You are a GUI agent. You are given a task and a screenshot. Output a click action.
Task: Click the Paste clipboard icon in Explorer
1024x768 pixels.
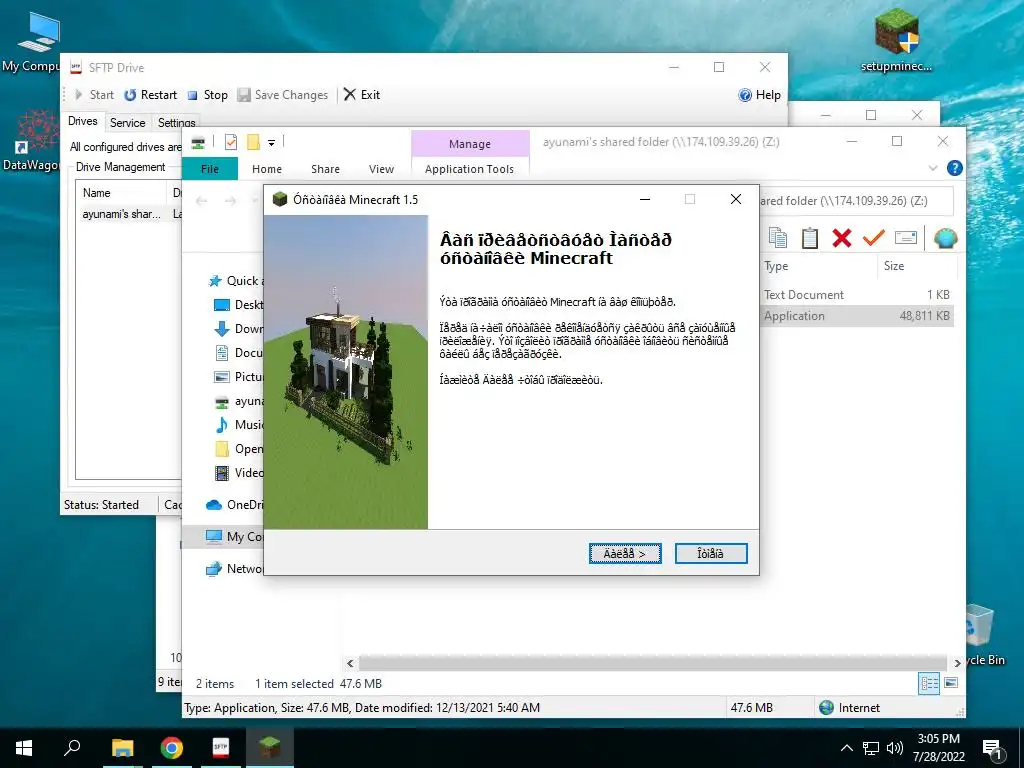coord(810,238)
